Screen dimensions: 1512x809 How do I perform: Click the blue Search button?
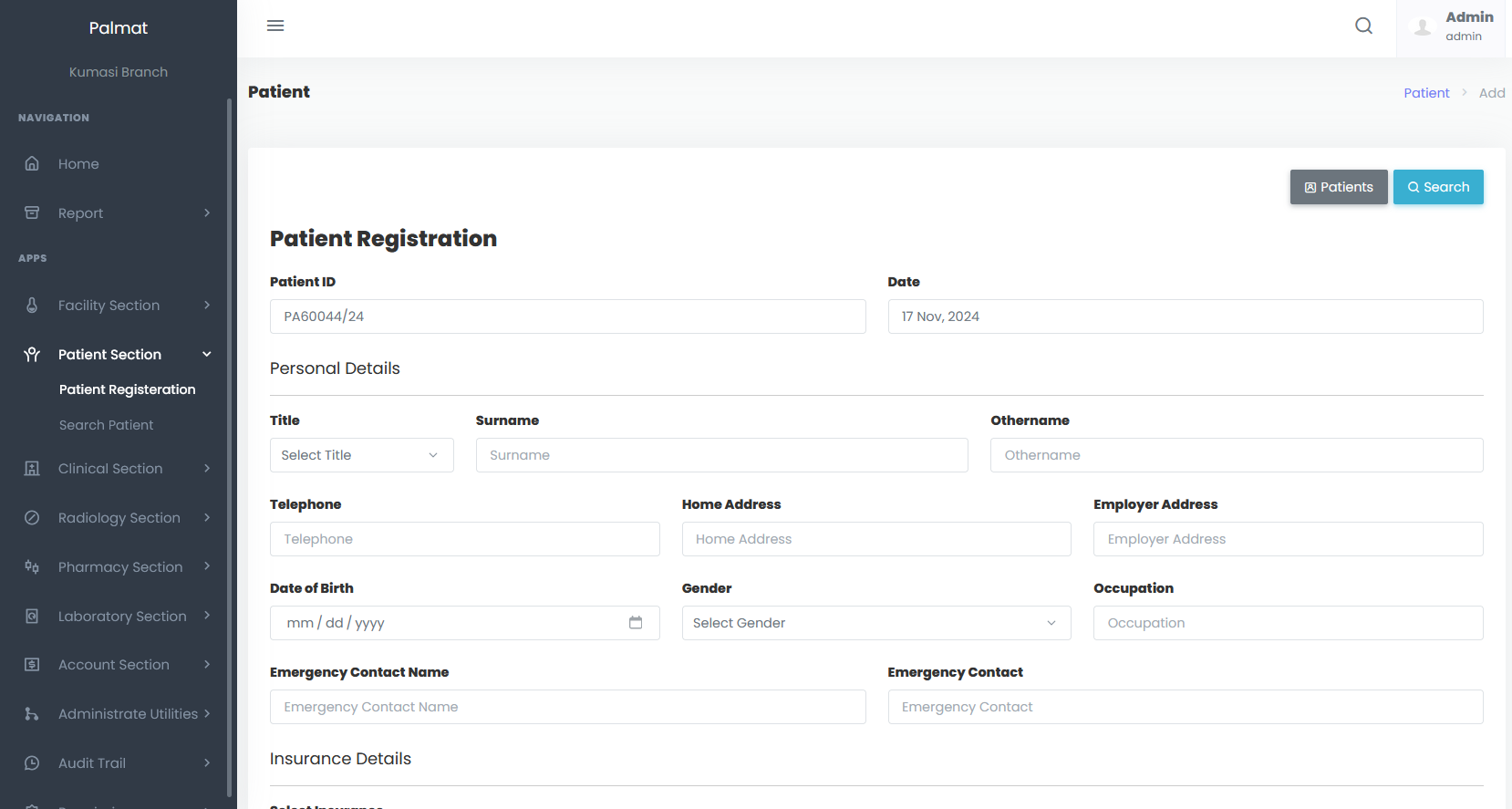(1437, 187)
